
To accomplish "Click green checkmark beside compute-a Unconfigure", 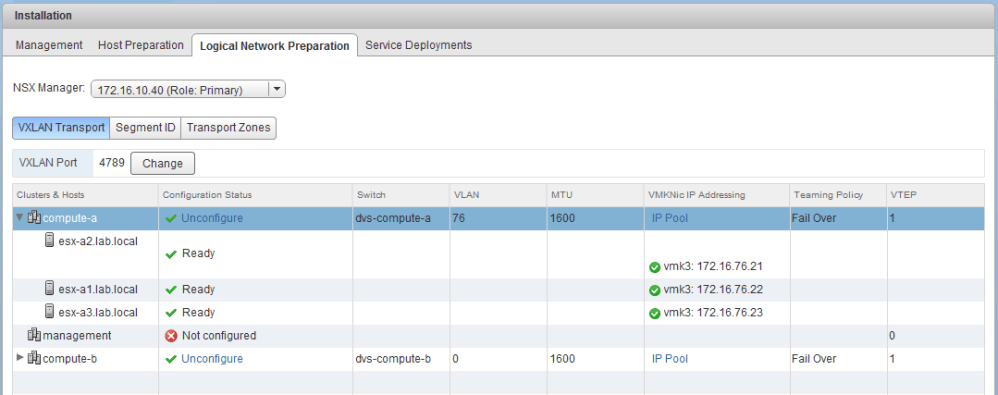I will click(171, 218).
